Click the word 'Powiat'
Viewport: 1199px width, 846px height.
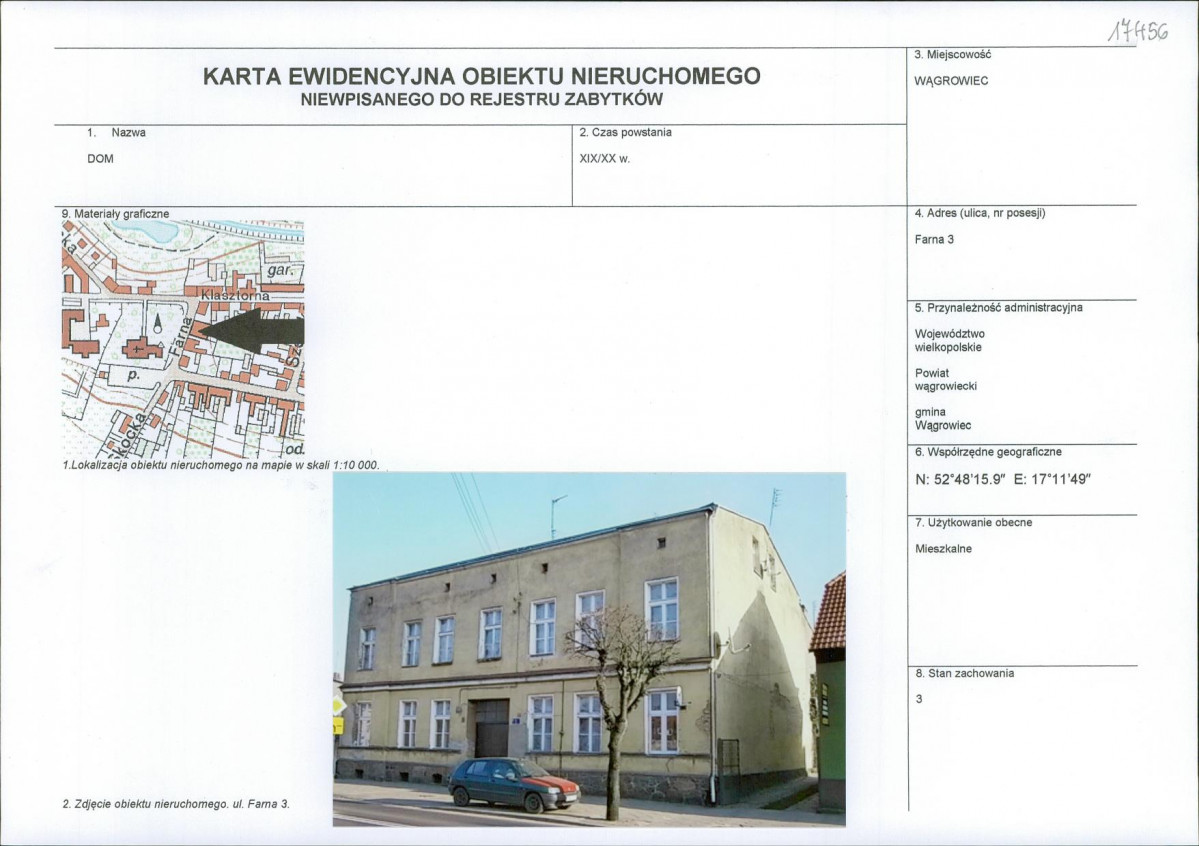[932, 373]
